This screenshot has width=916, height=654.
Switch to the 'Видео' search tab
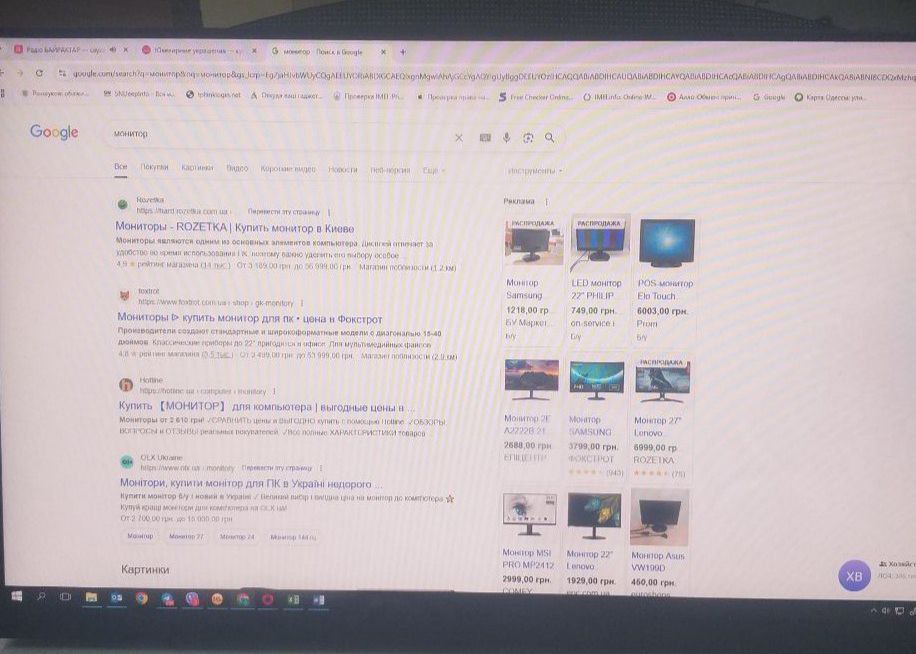pyautogui.click(x=237, y=169)
